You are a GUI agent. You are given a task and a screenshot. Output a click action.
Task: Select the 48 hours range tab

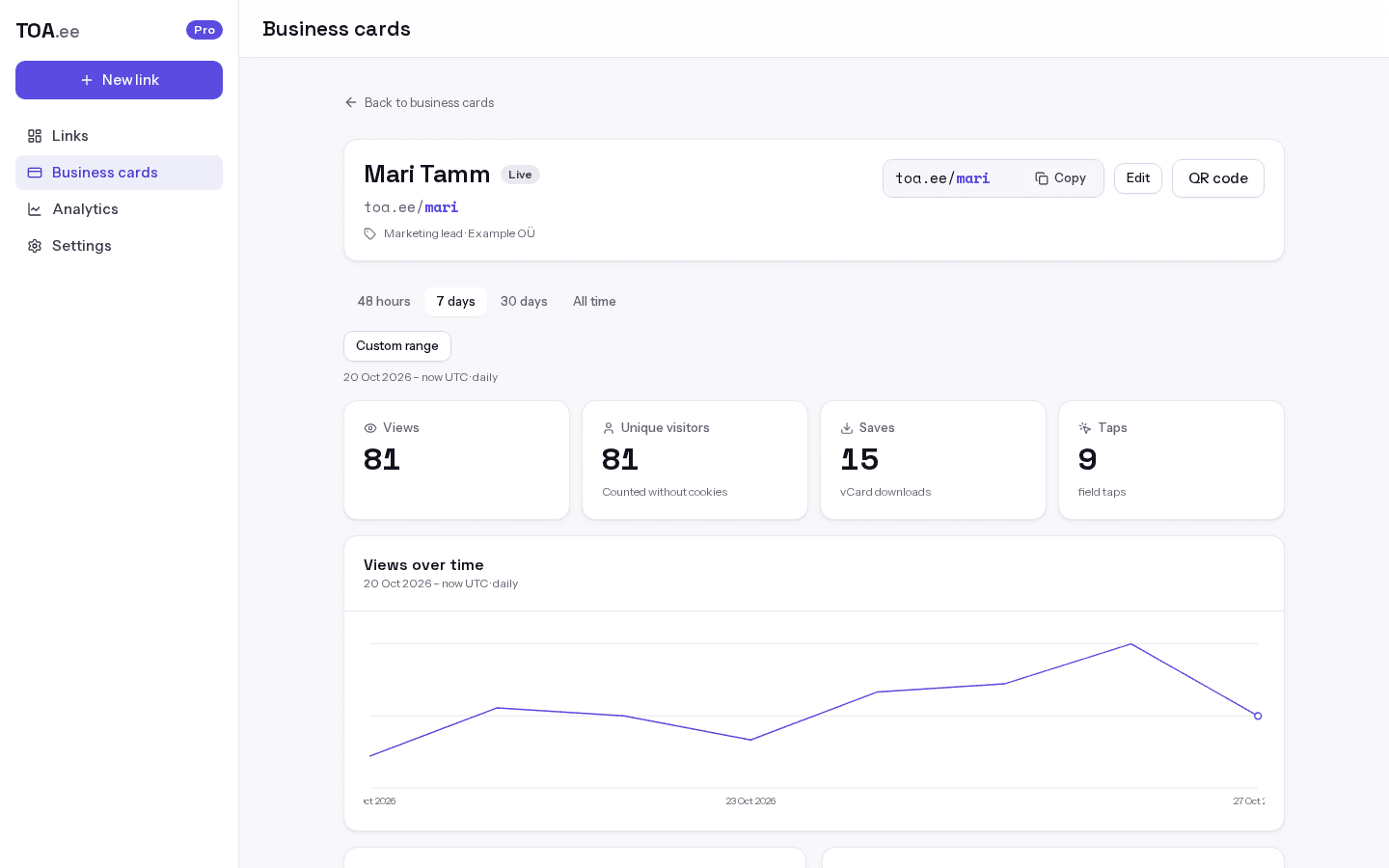(384, 302)
